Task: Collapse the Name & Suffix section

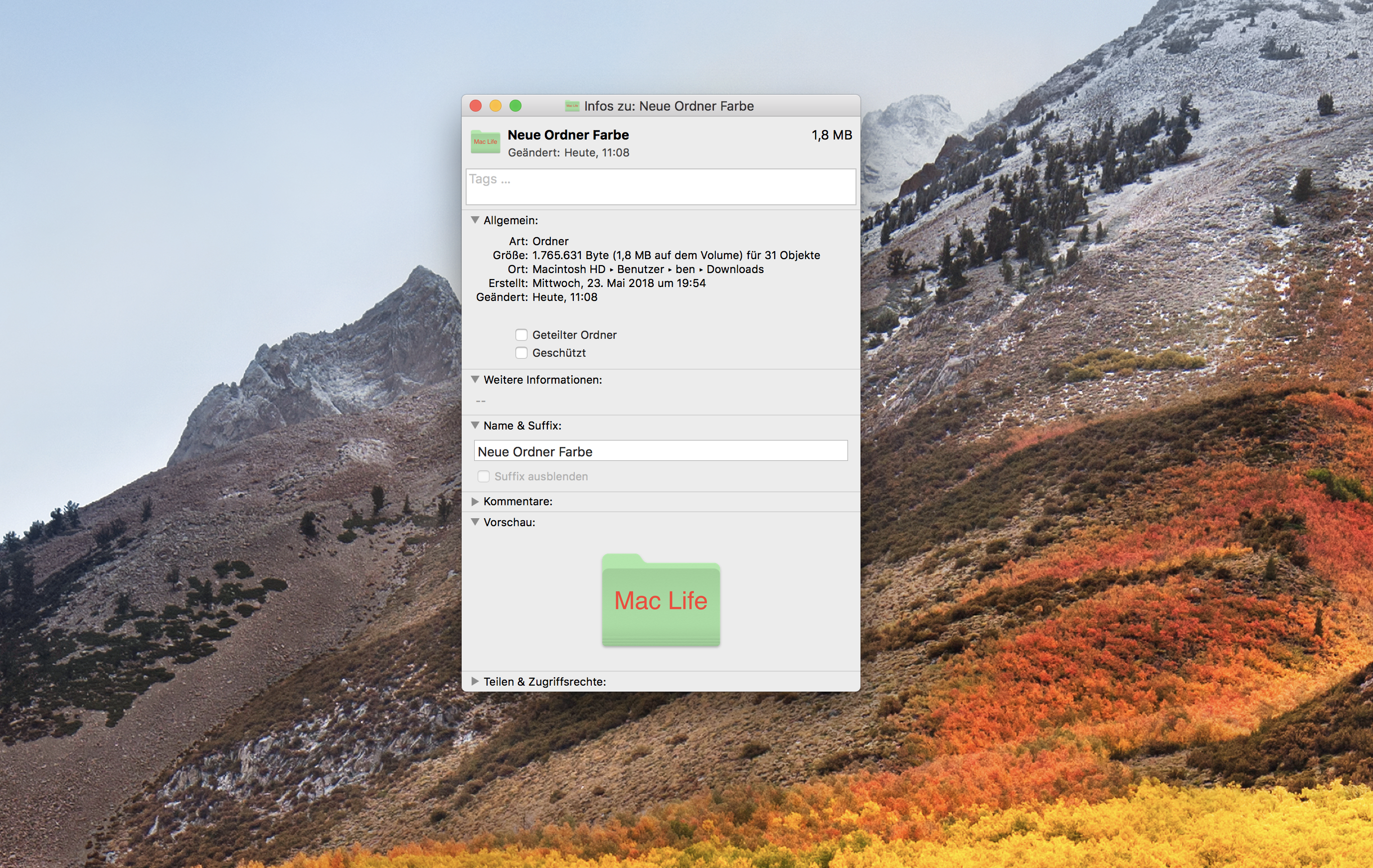Action: pyautogui.click(x=475, y=425)
